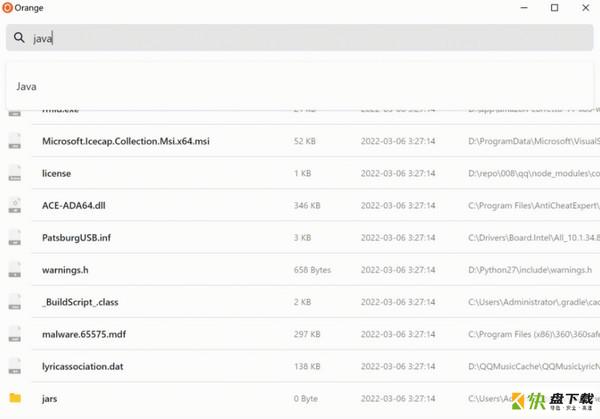
Task: Select the ACE-ADA64.dll file name
Action: 74,205
